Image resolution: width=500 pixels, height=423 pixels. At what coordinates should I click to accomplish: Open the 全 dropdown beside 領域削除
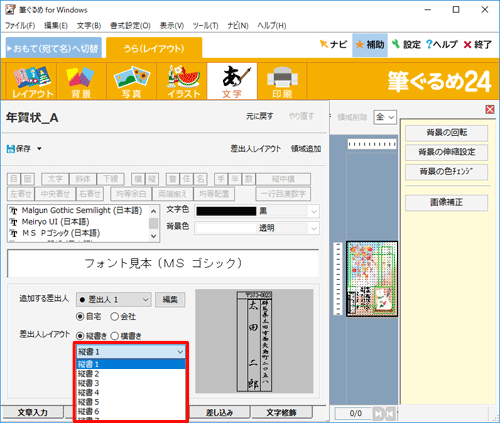pos(385,117)
